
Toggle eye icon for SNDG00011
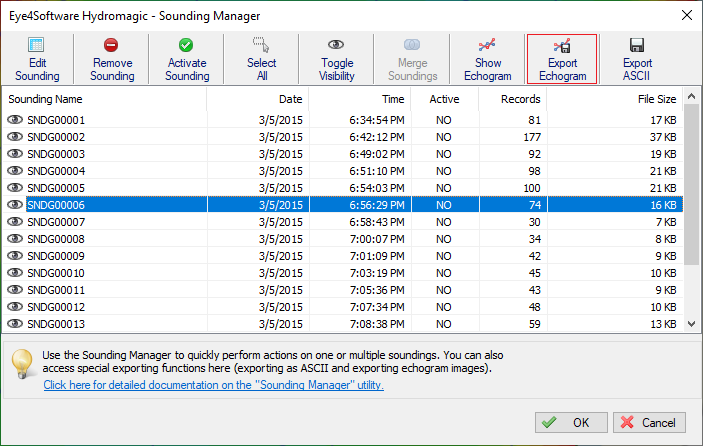click(x=15, y=290)
